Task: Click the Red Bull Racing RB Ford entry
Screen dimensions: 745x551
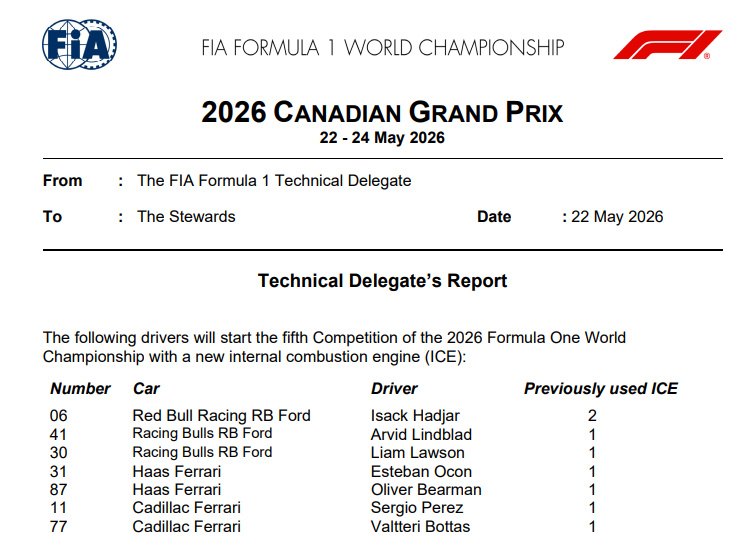Action: coord(221,416)
